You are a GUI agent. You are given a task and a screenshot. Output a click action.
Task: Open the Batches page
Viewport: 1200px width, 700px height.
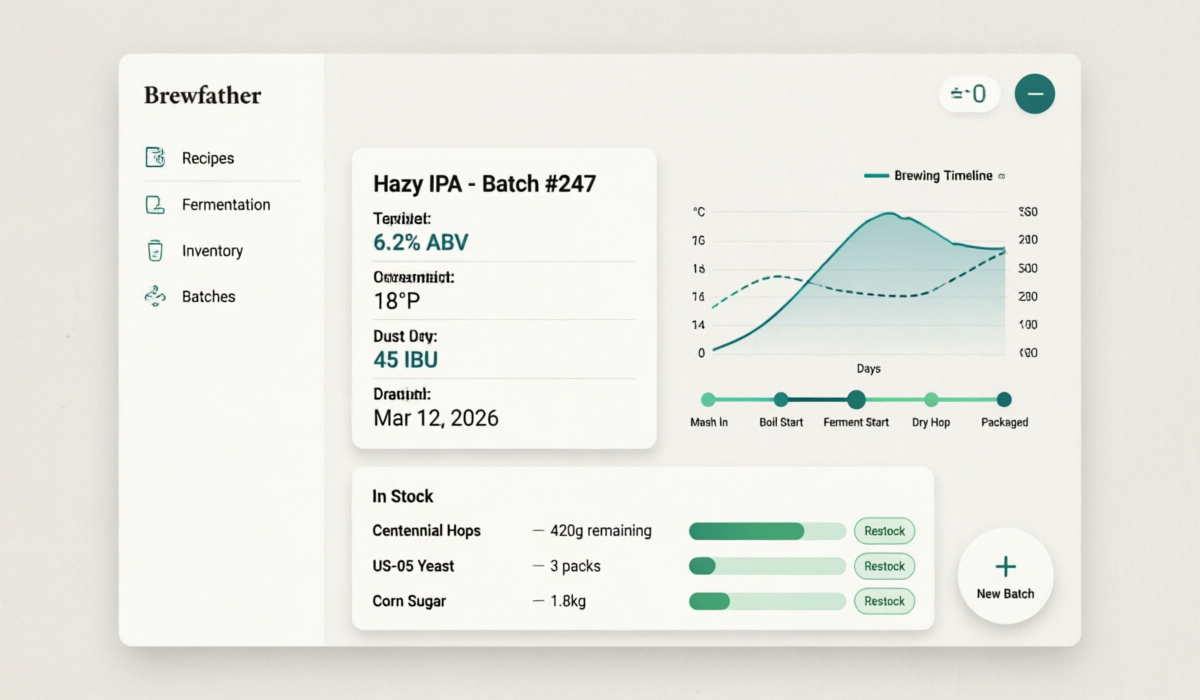[x=209, y=297]
